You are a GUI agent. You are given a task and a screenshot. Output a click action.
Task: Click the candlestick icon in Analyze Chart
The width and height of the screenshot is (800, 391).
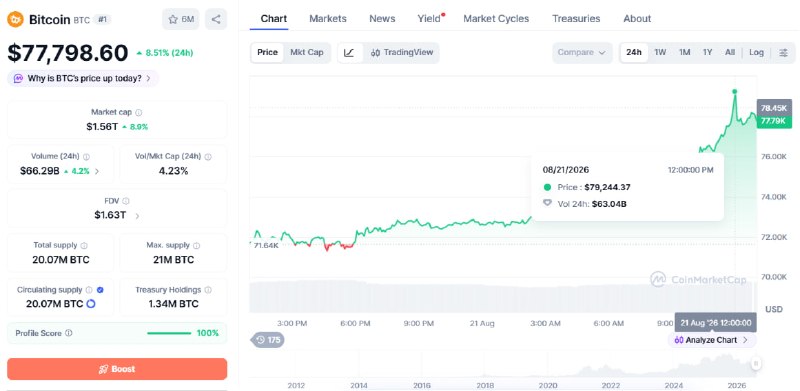click(x=679, y=340)
